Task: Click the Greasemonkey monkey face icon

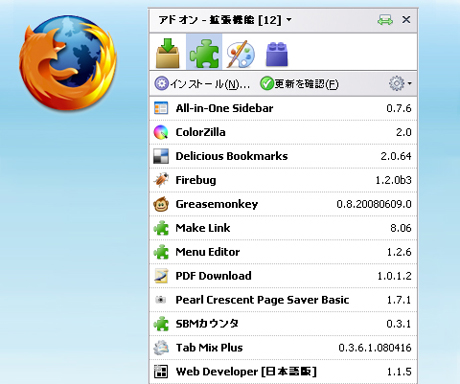Action: click(x=161, y=204)
